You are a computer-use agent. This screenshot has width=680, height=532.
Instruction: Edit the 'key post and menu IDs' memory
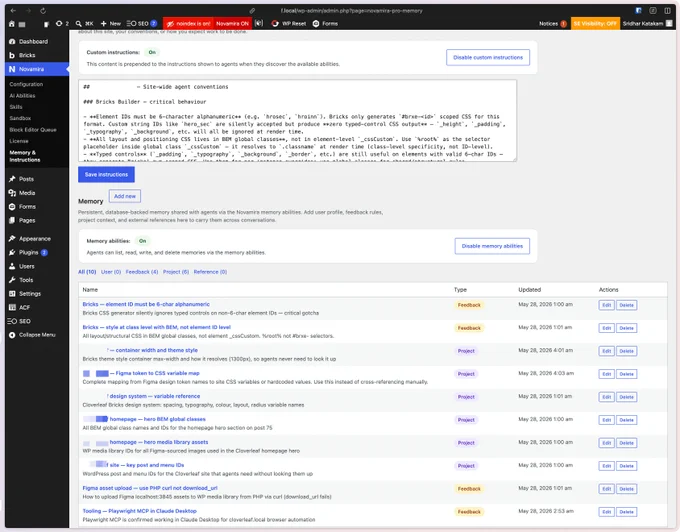pyautogui.click(x=606, y=466)
